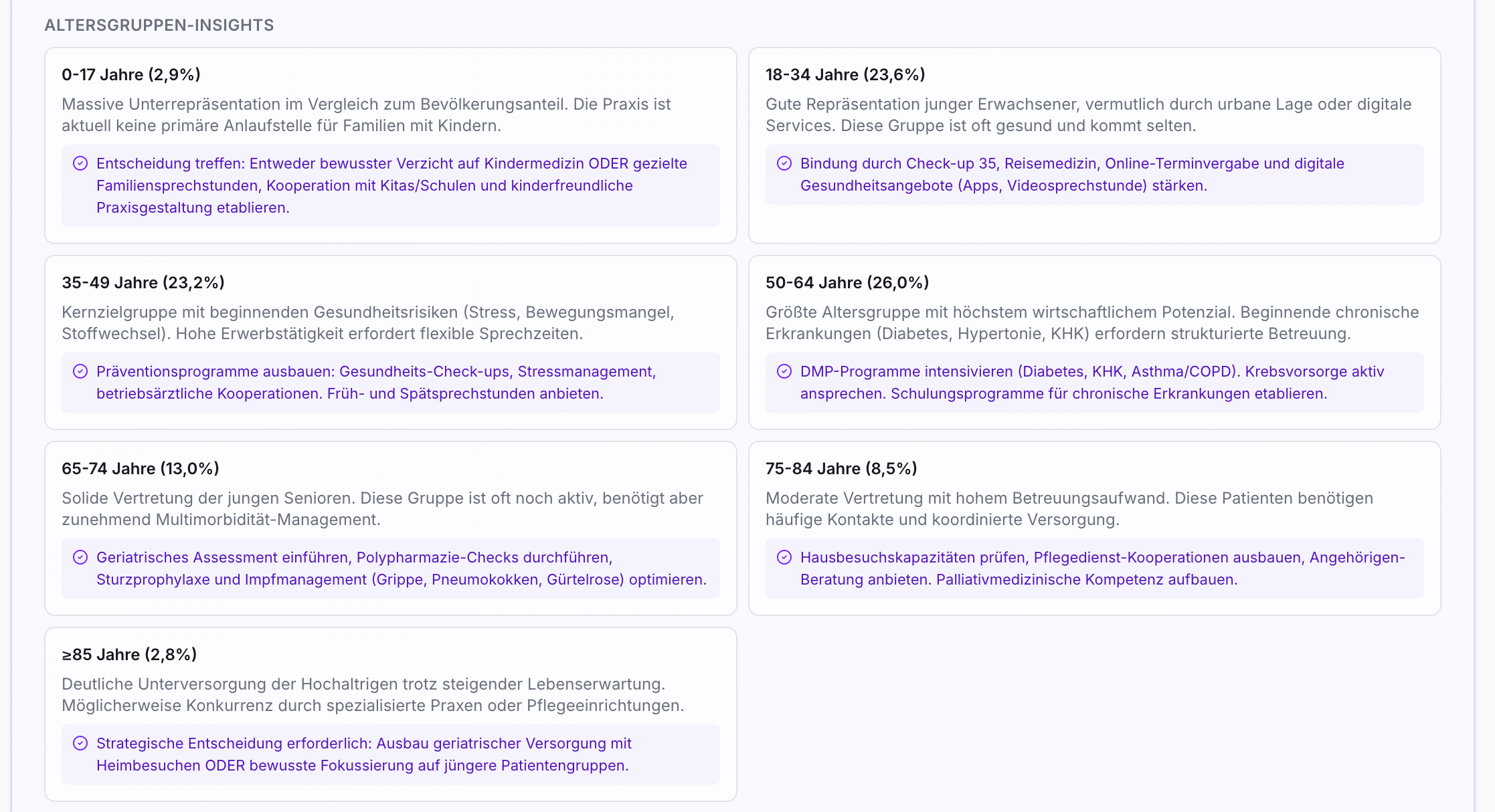
Task: Click the description starting Moderate Vertretung mit hohem Betreuungsaufwand
Action: coord(1069,509)
